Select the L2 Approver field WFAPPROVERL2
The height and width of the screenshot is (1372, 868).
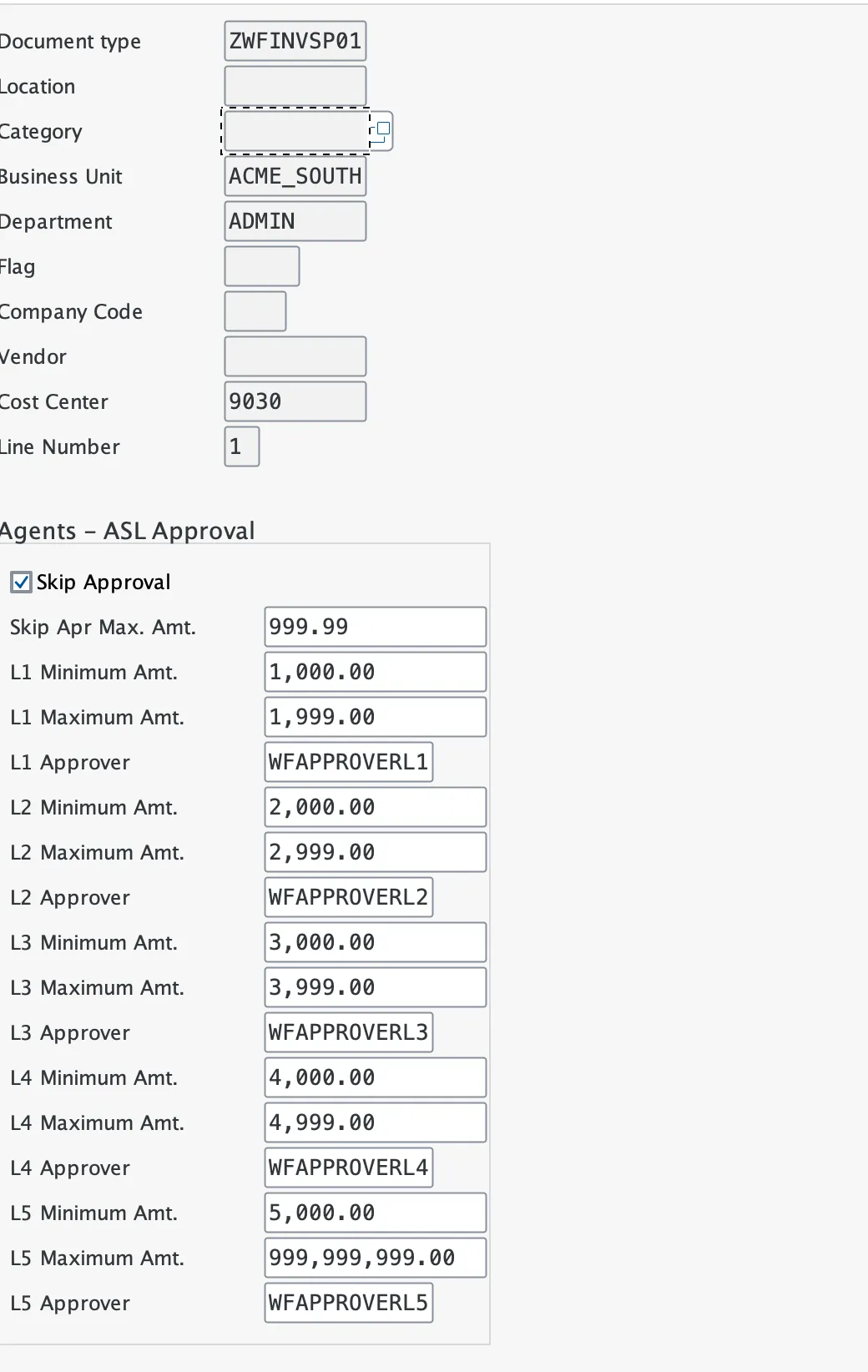pos(349,897)
